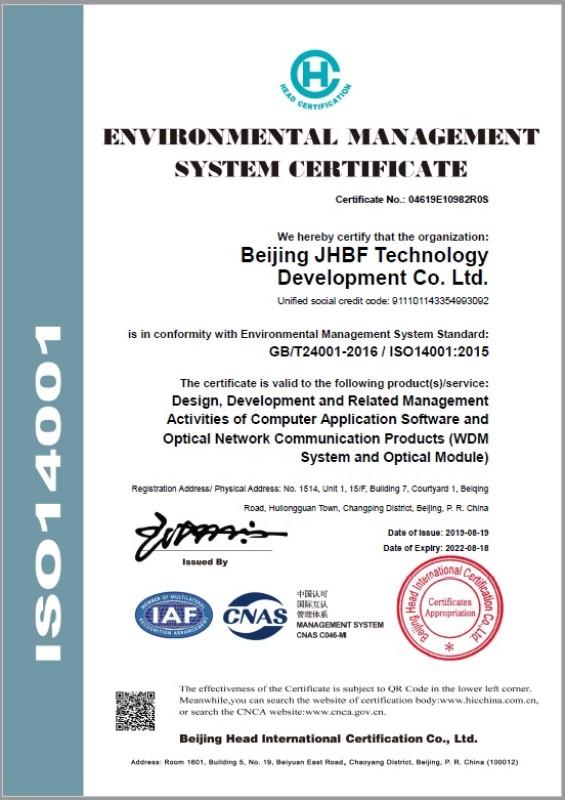Click the Environmental Management System Certificate title

coord(321,152)
